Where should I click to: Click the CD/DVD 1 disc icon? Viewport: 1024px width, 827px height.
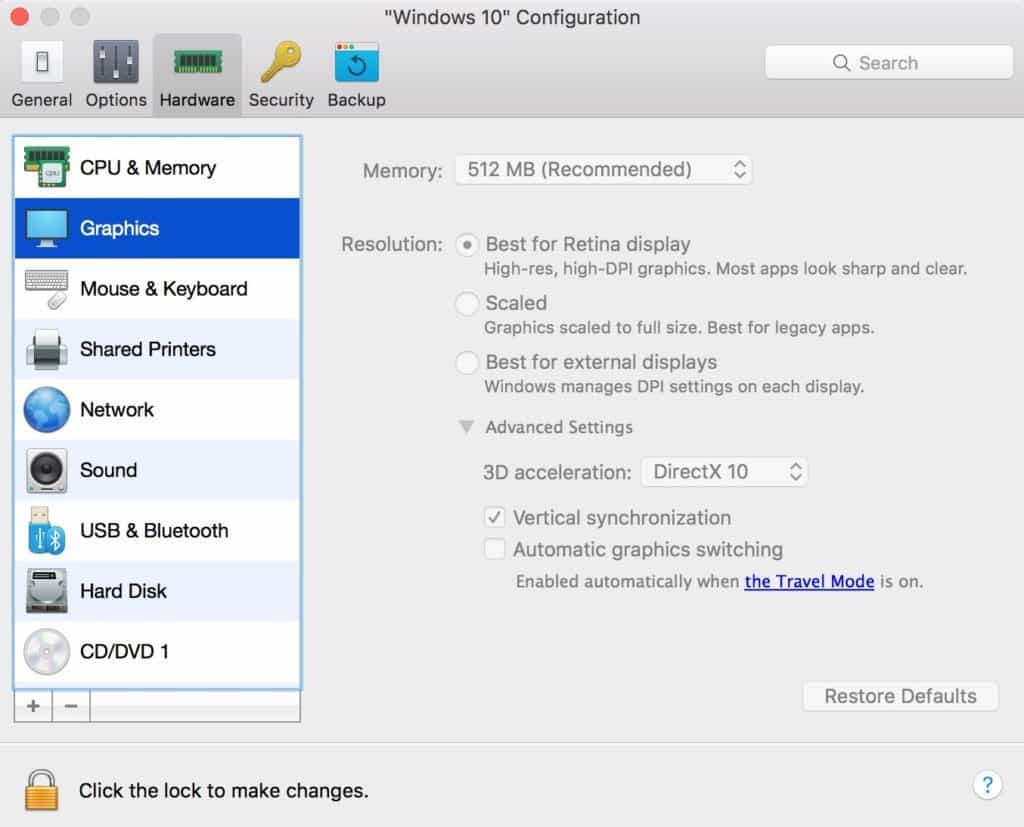(46, 651)
